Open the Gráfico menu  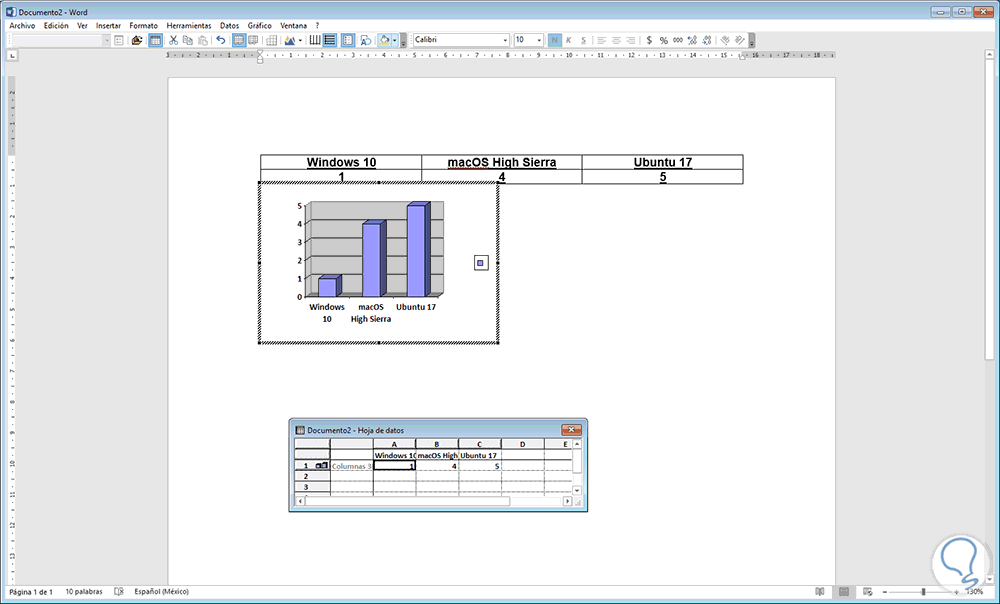pyautogui.click(x=260, y=26)
